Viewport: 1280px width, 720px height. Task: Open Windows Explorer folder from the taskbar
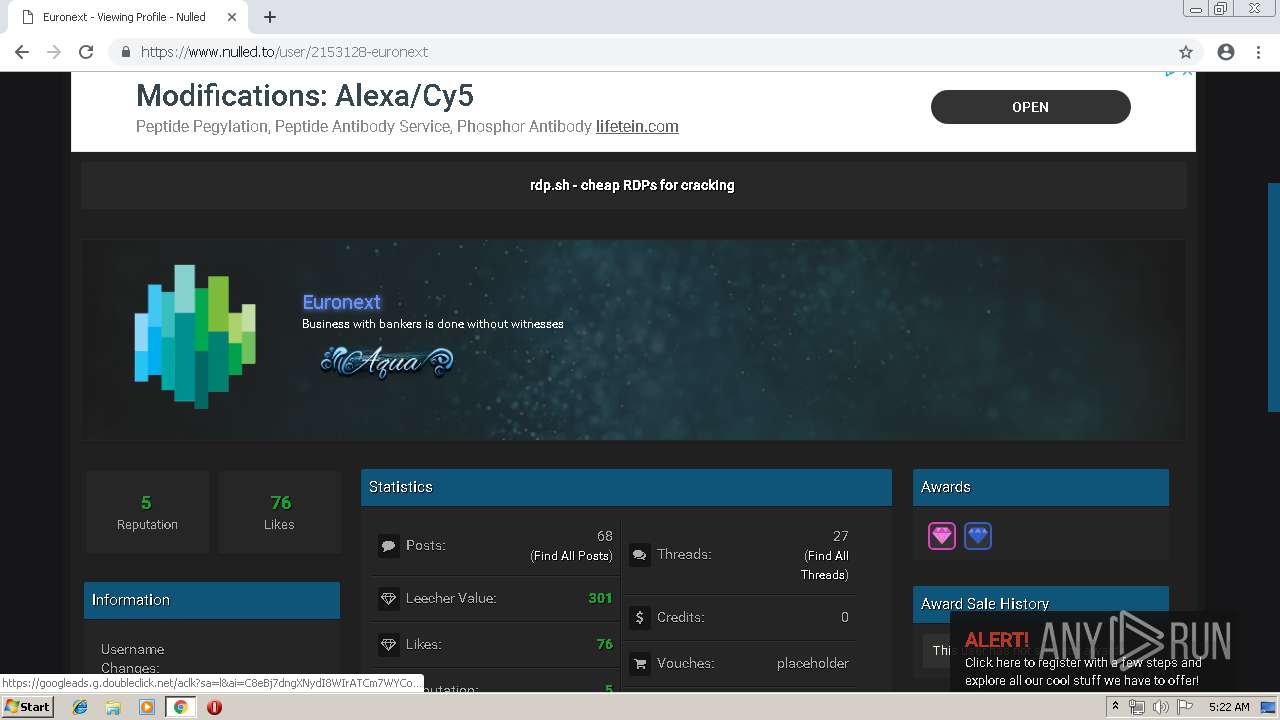(113, 707)
